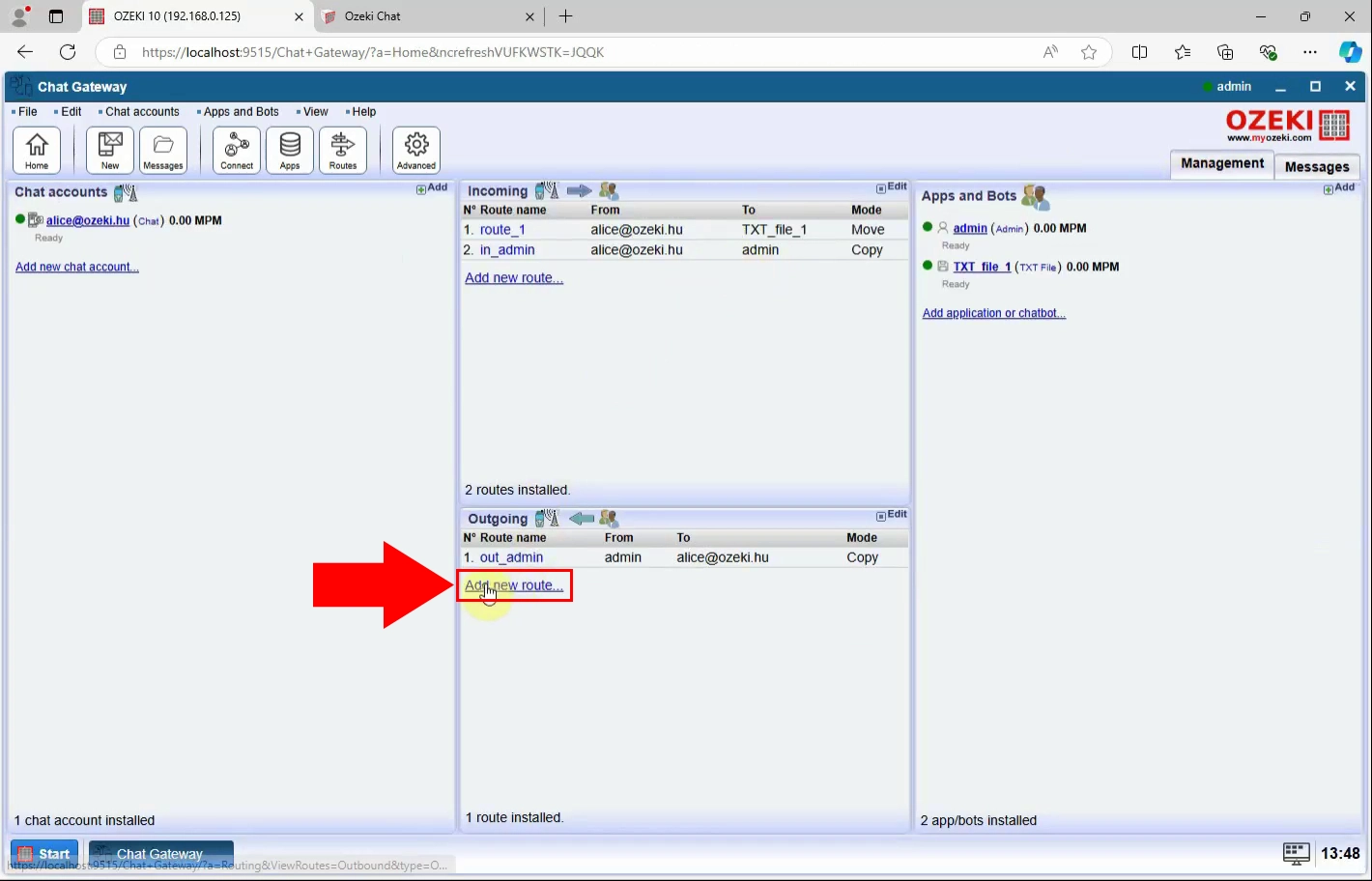
Task: Click Add in Apps and Bots panel
Action: click(x=1339, y=188)
